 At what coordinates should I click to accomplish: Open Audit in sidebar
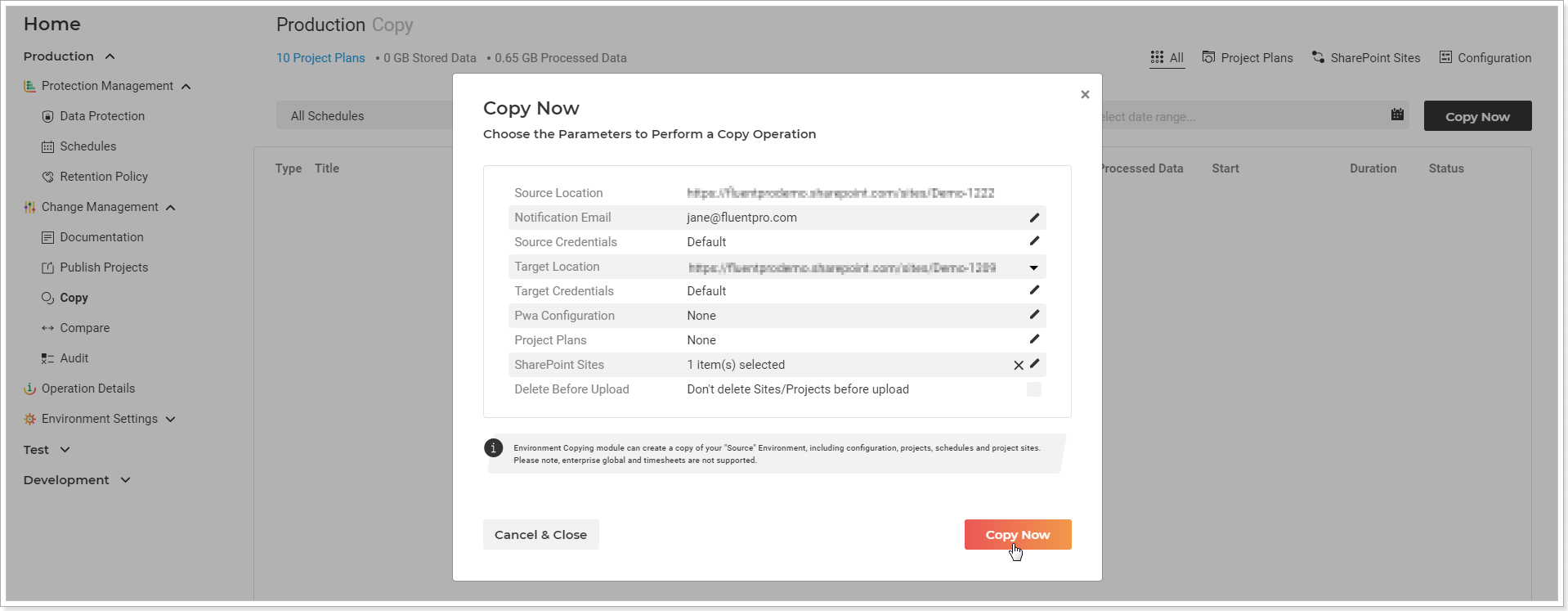[x=74, y=358]
